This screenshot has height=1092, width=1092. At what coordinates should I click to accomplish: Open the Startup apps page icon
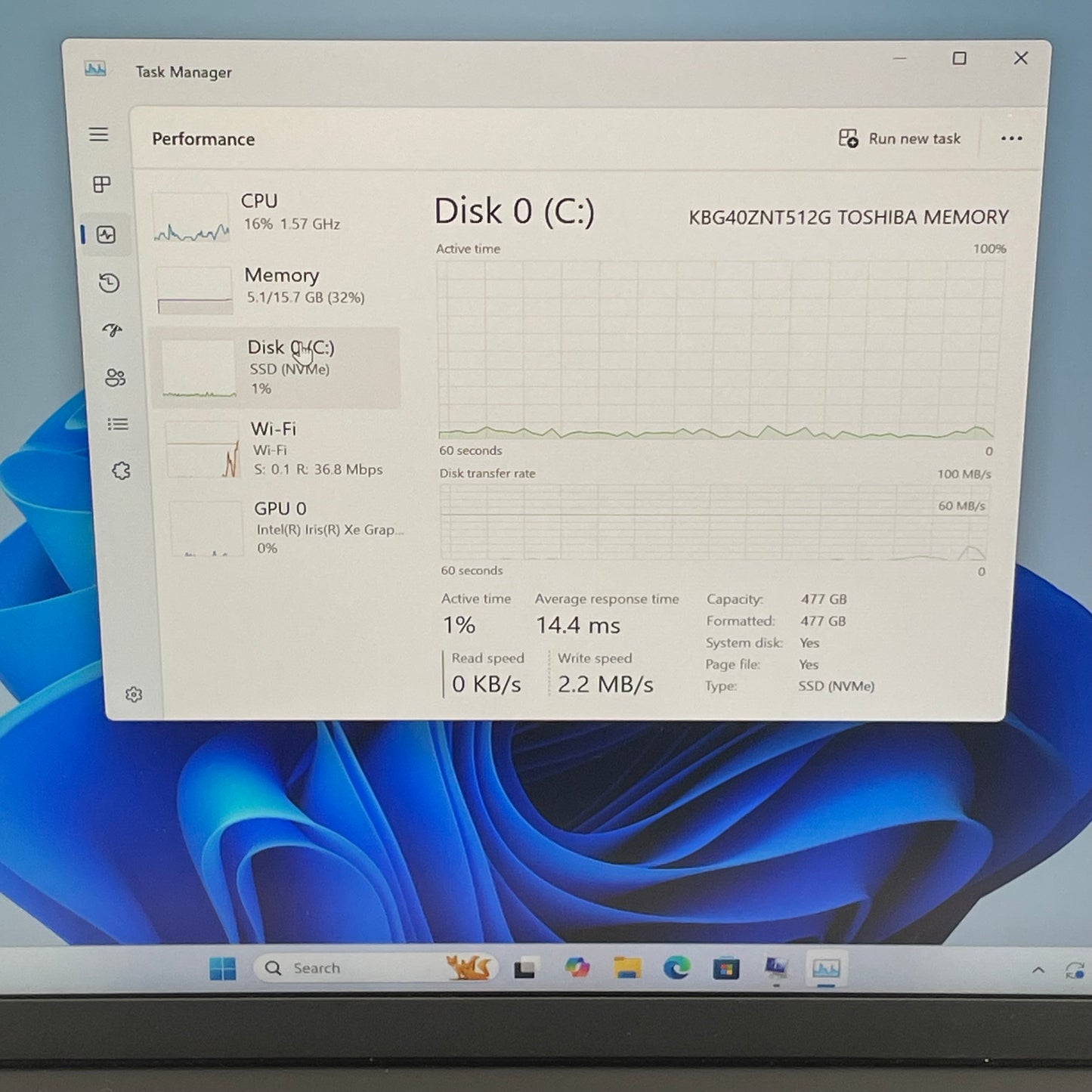click(112, 330)
